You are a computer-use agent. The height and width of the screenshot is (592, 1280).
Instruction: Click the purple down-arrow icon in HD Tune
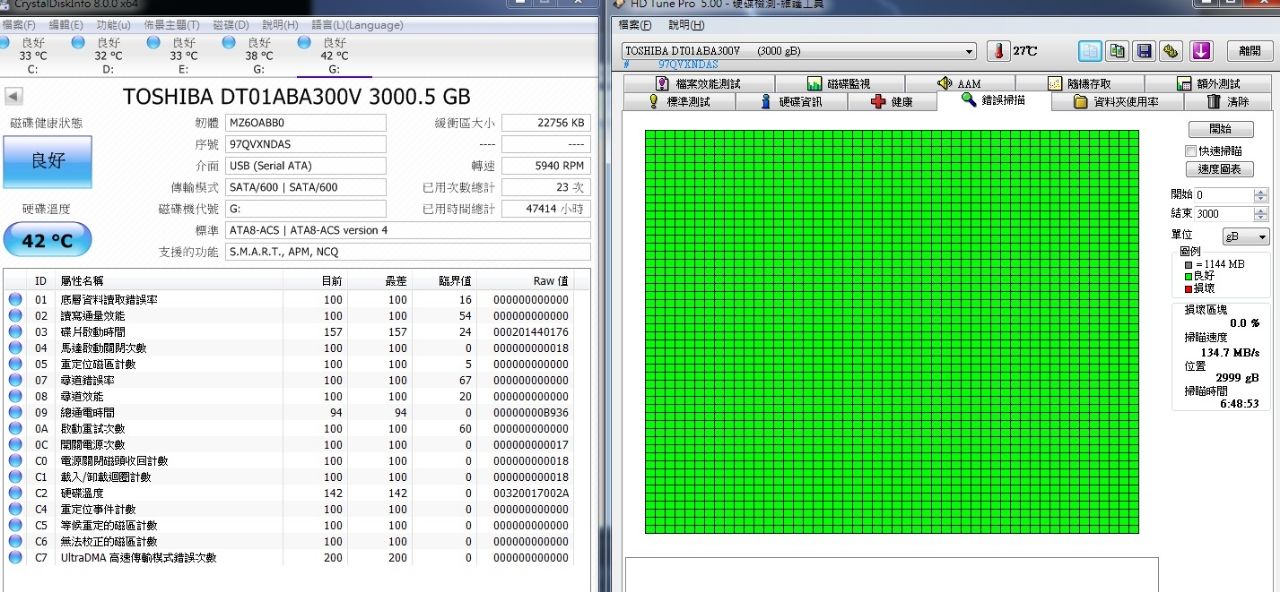pos(1201,51)
